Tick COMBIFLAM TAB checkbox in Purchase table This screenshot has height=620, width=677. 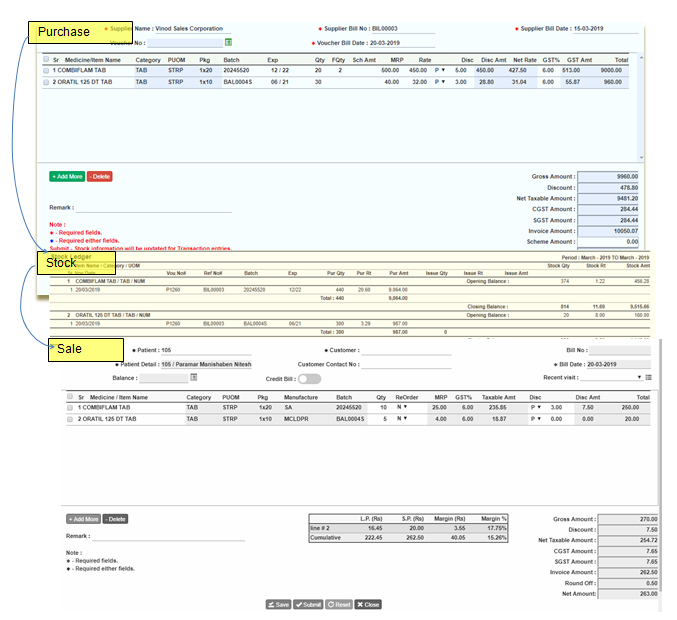click(46, 70)
